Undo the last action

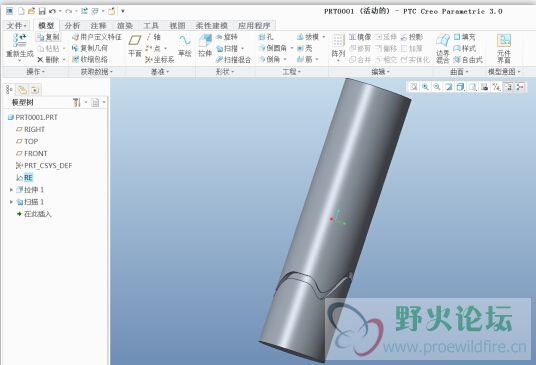(x=52, y=11)
